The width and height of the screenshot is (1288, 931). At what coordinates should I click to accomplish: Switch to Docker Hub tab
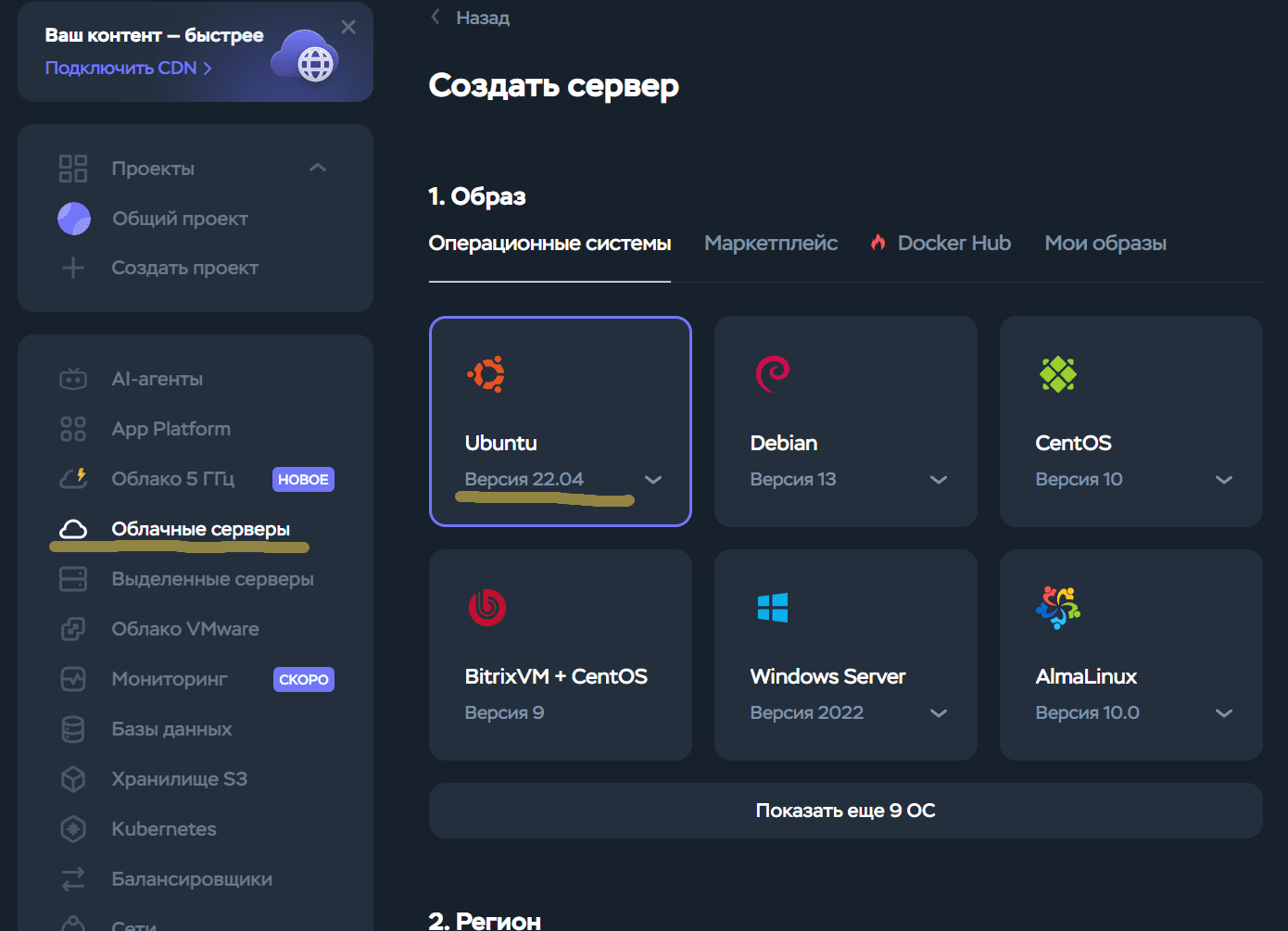click(x=953, y=244)
